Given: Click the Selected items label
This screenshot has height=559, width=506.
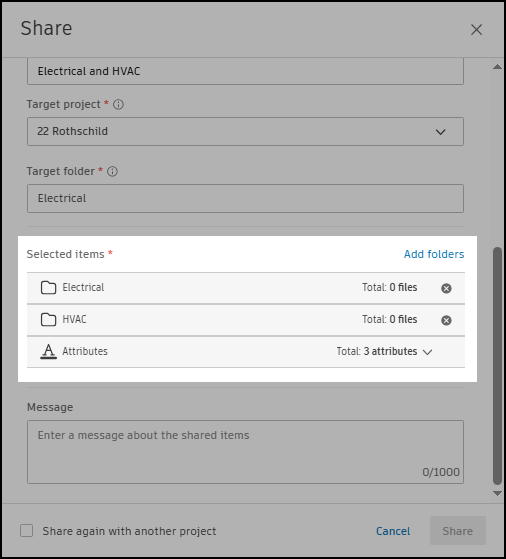Looking at the screenshot, I should (66, 254).
